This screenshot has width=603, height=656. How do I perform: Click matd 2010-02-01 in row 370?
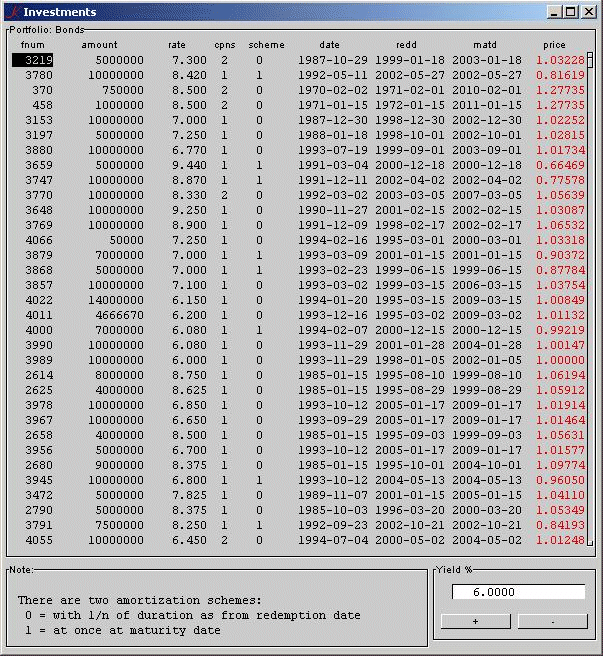[487, 90]
